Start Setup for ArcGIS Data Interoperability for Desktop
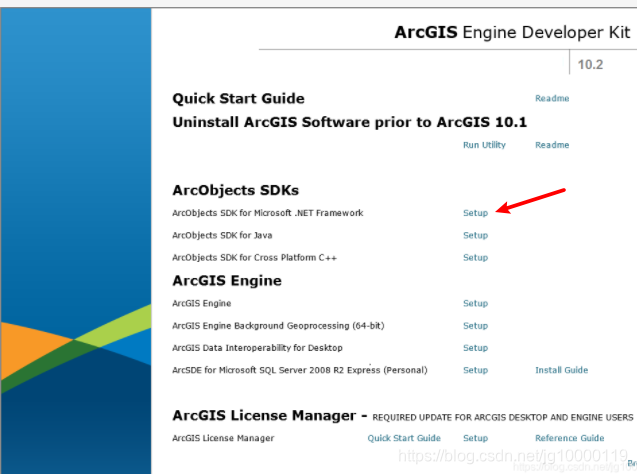This screenshot has height=474, width=637. point(475,348)
